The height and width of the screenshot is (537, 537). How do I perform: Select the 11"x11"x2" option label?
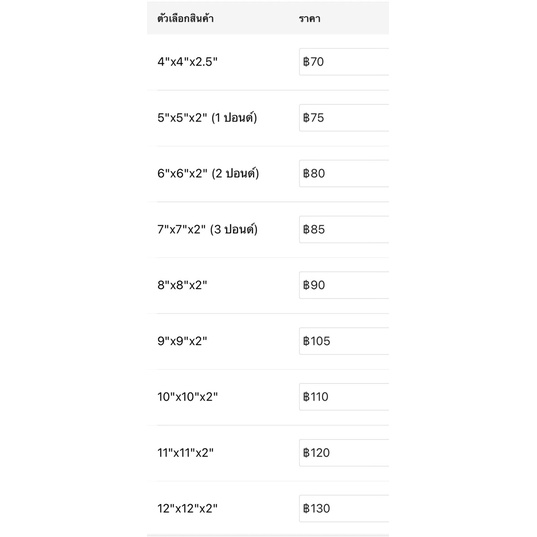tap(185, 453)
